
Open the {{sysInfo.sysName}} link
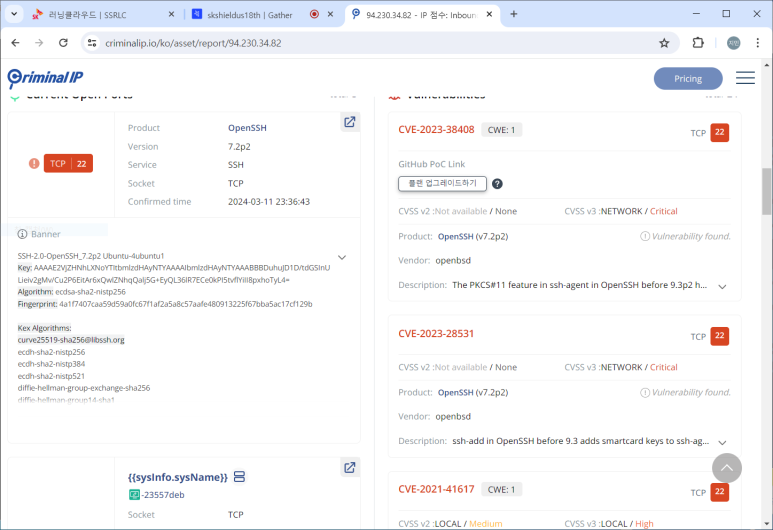177,477
